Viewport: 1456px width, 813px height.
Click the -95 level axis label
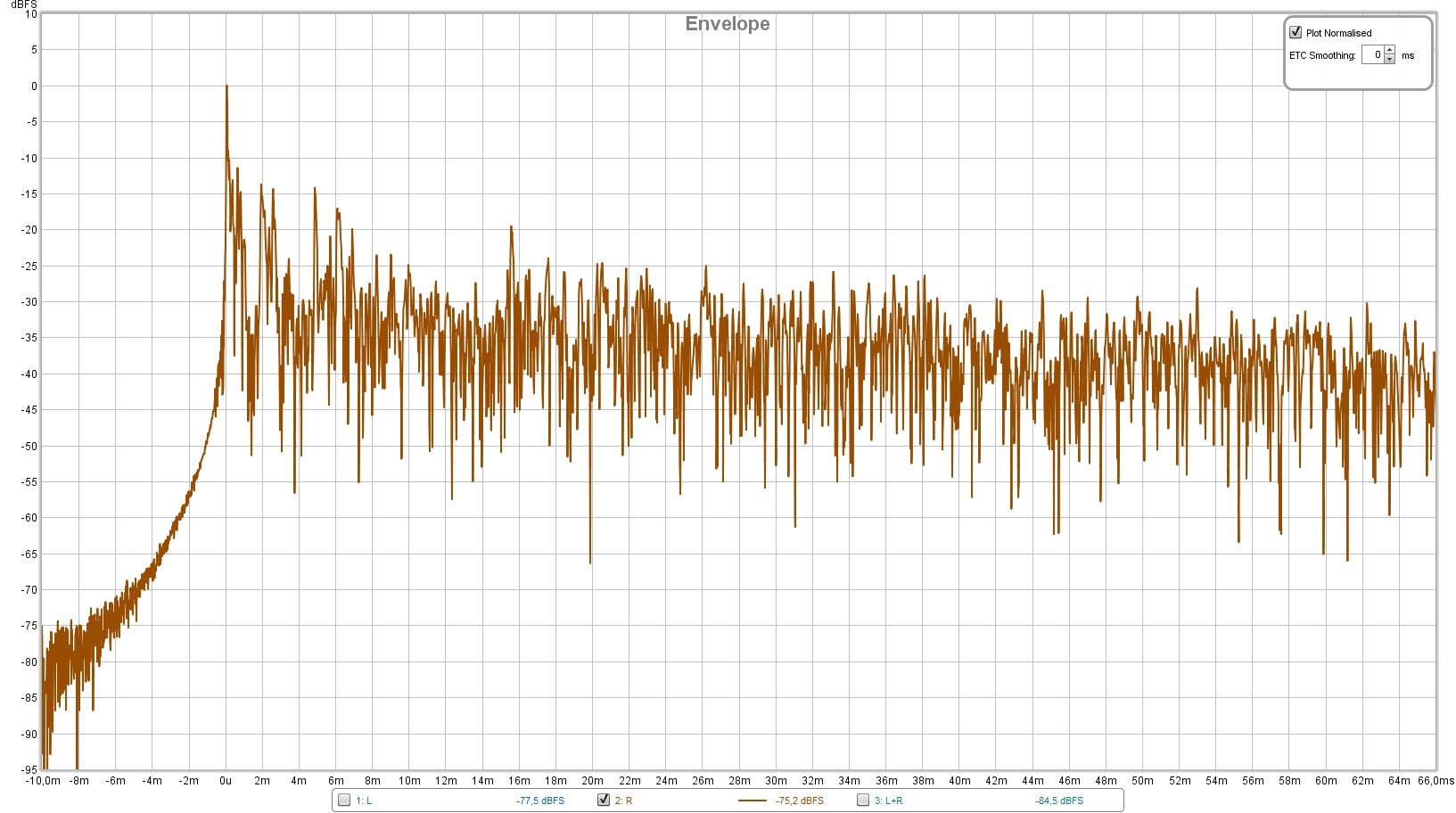[29, 769]
